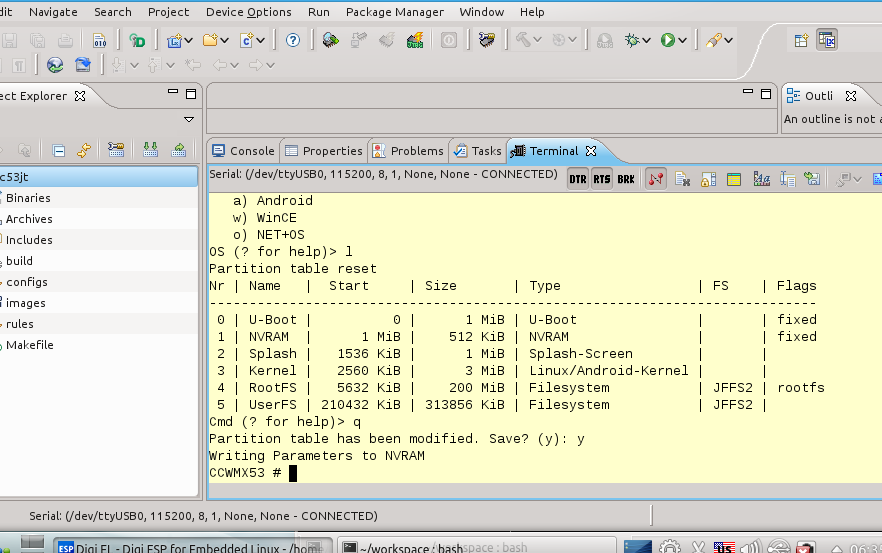
Task: Click the clear terminal icon
Action: click(682, 179)
